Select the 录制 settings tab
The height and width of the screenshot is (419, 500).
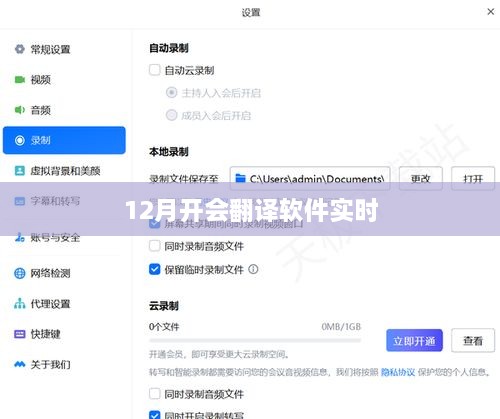64,140
